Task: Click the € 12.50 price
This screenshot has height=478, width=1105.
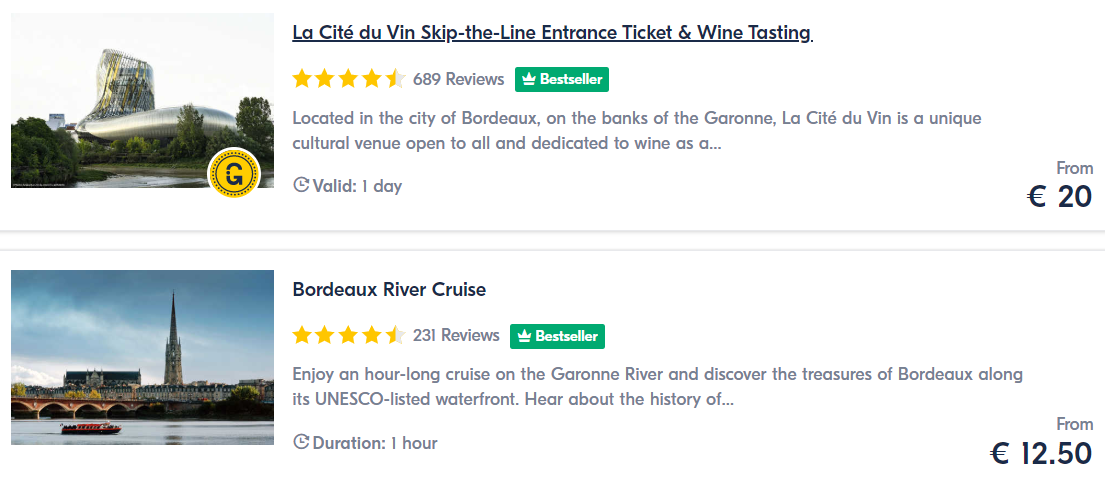Action: (1041, 453)
